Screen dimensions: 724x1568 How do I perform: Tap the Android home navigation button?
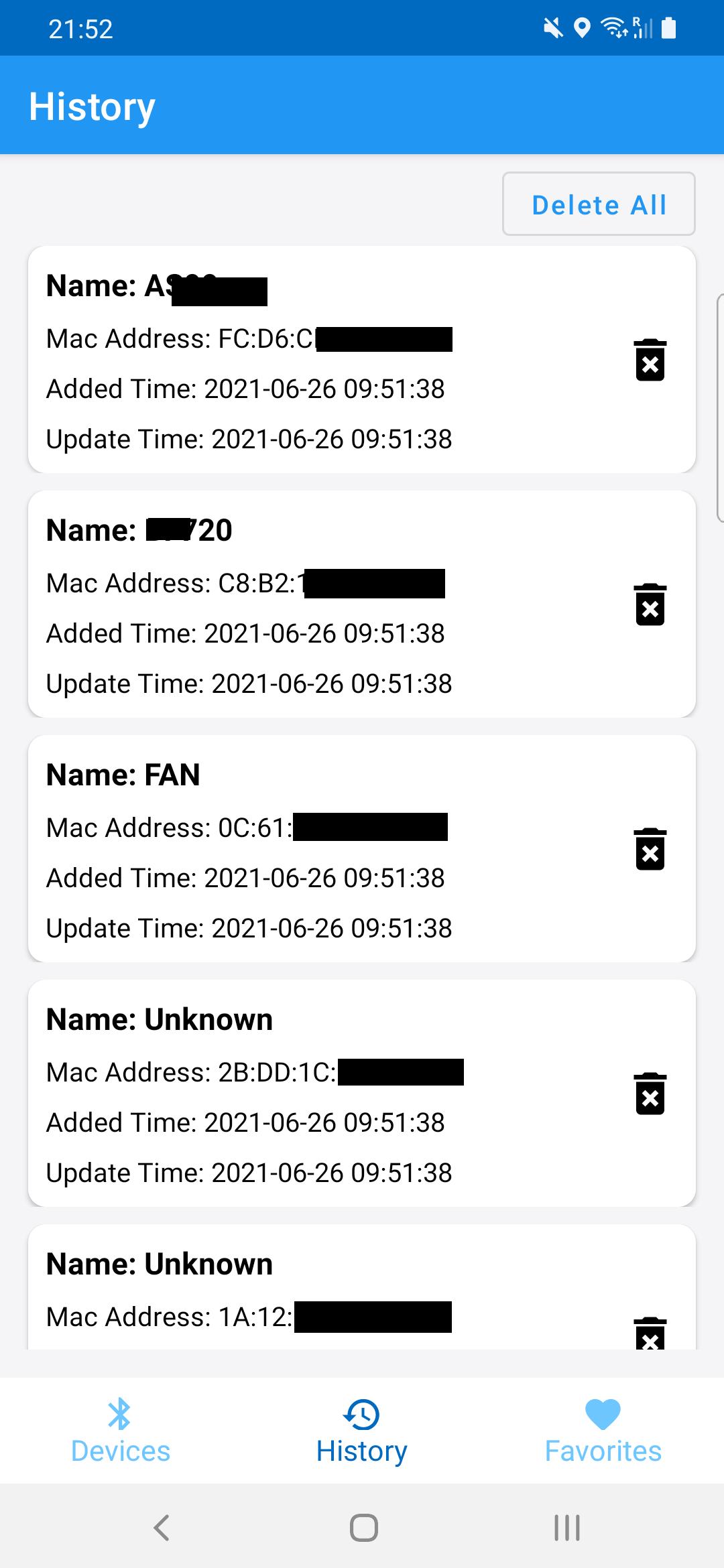[x=364, y=1528]
